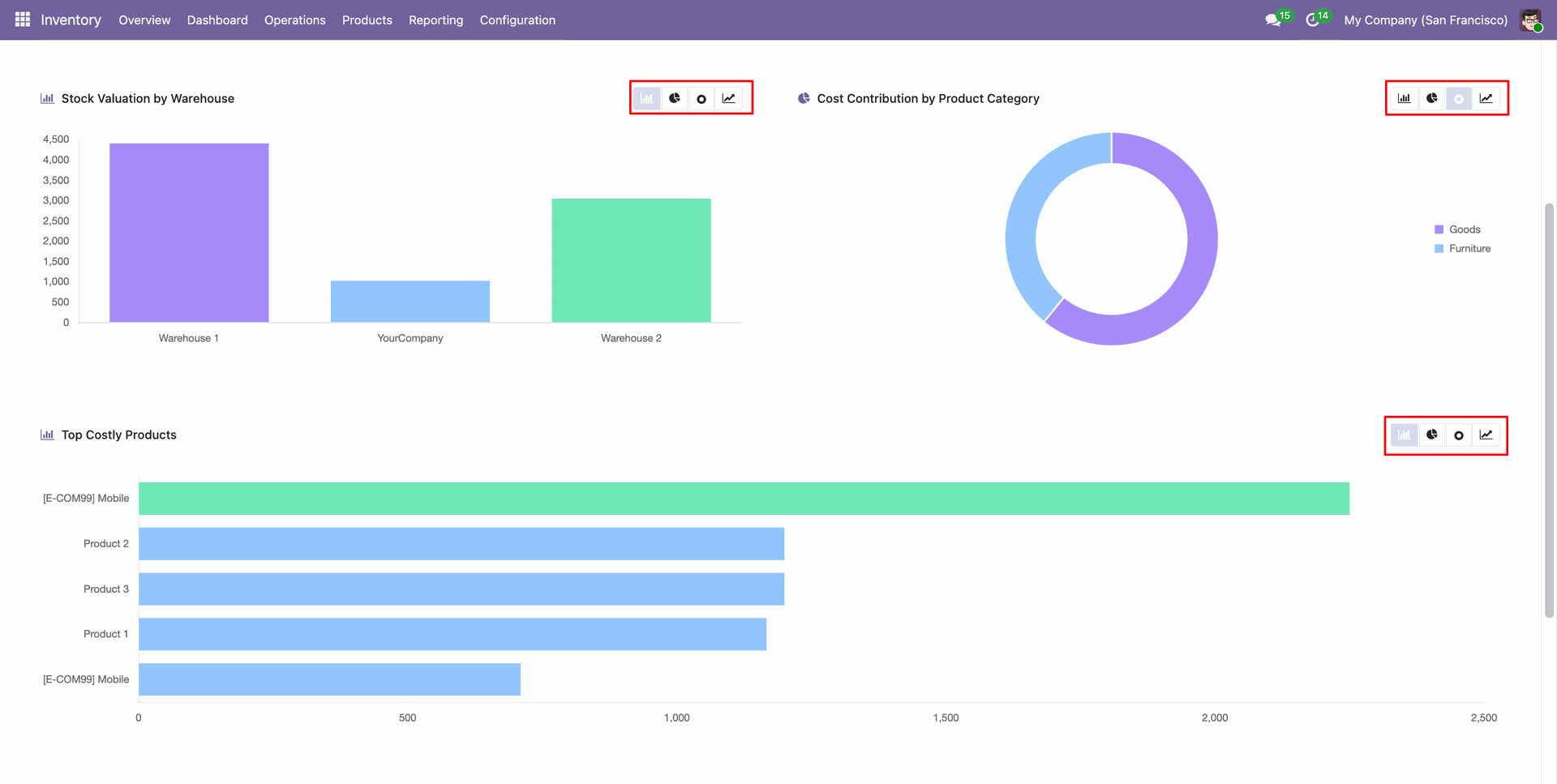
Task: Switch Top Costly Products to pie view
Action: 1432,435
